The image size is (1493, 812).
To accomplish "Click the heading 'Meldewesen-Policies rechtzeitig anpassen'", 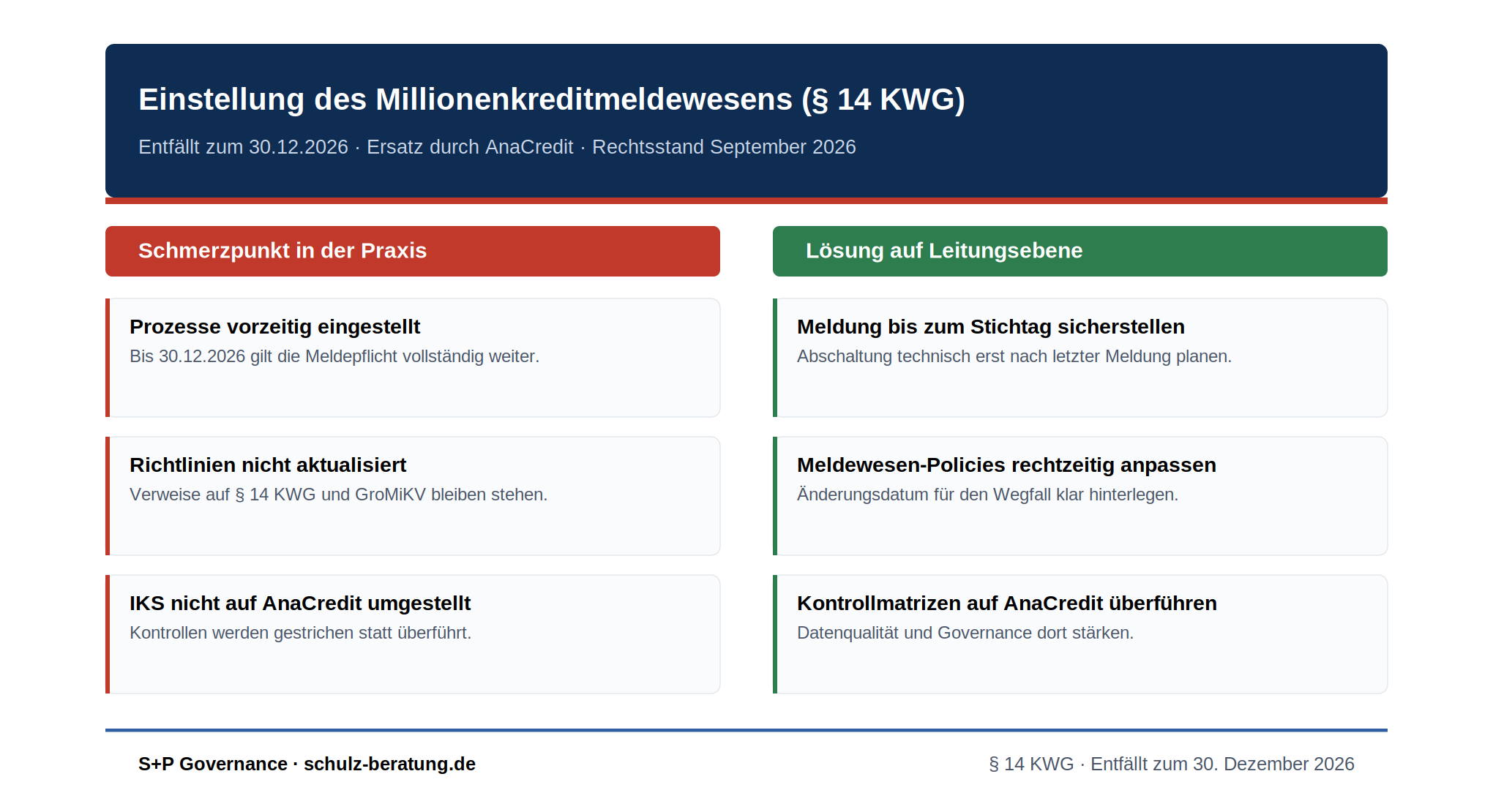I will [x=1007, y=465].
